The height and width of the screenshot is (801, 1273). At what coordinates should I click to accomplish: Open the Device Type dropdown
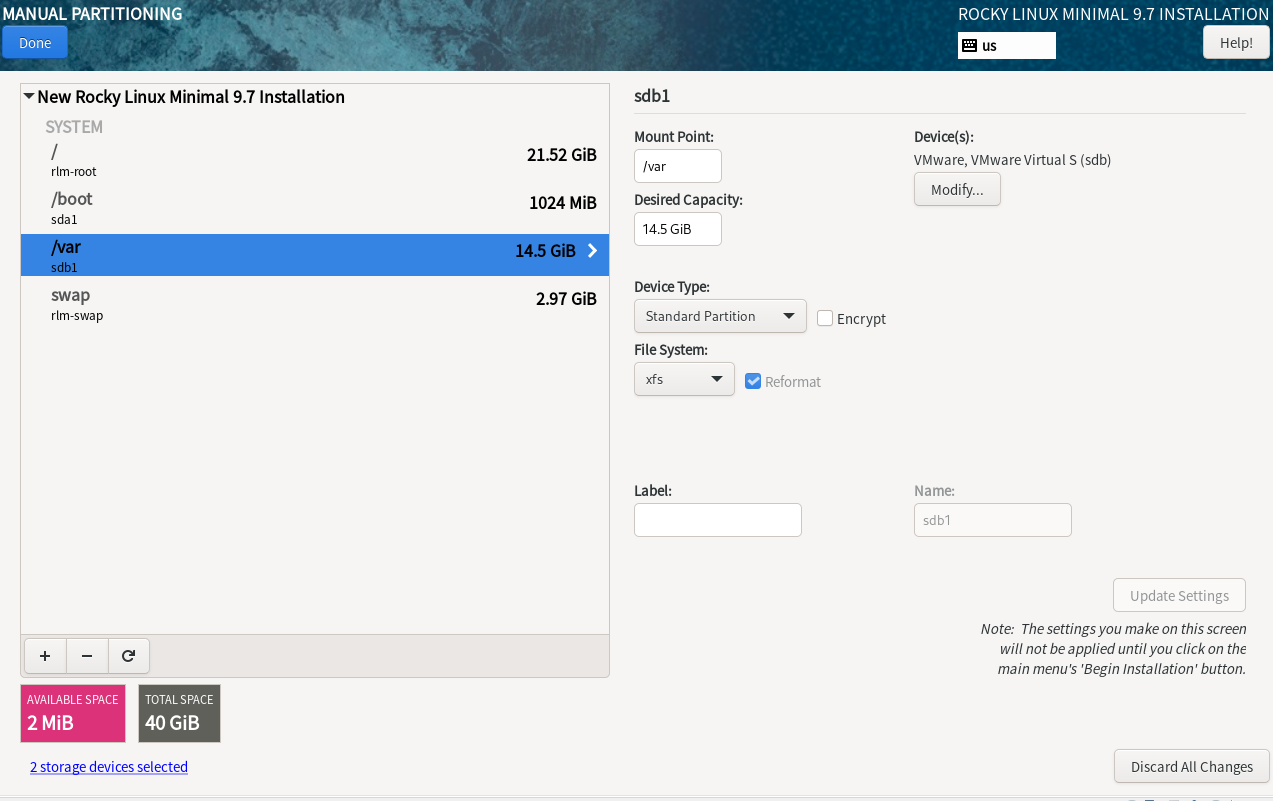point(720,316)
